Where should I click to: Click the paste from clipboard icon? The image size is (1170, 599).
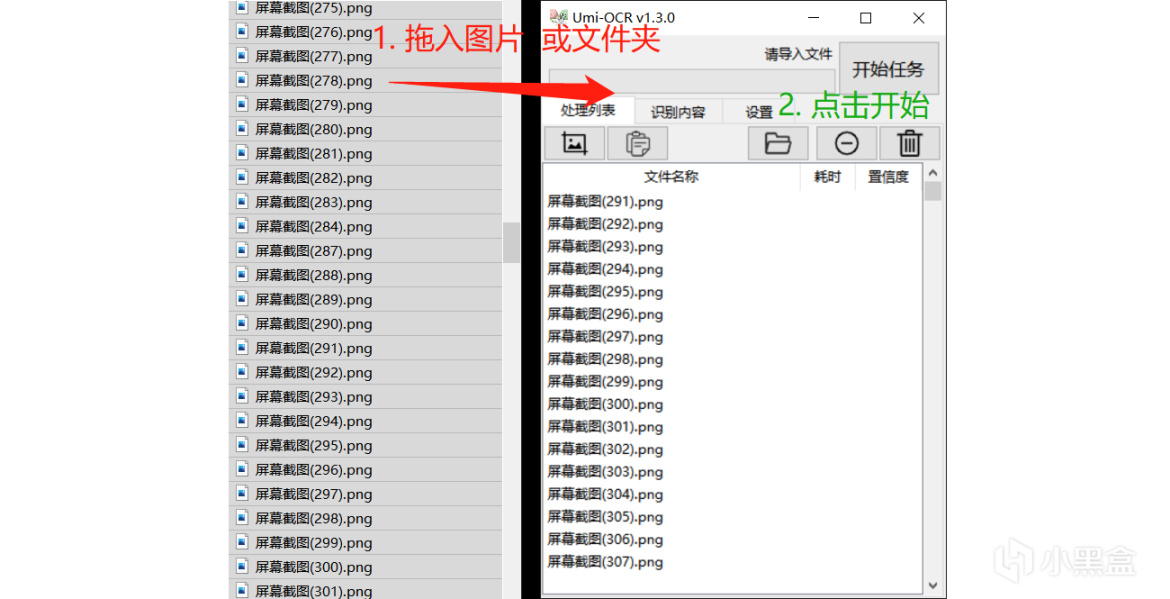click(x=637, y=143)
